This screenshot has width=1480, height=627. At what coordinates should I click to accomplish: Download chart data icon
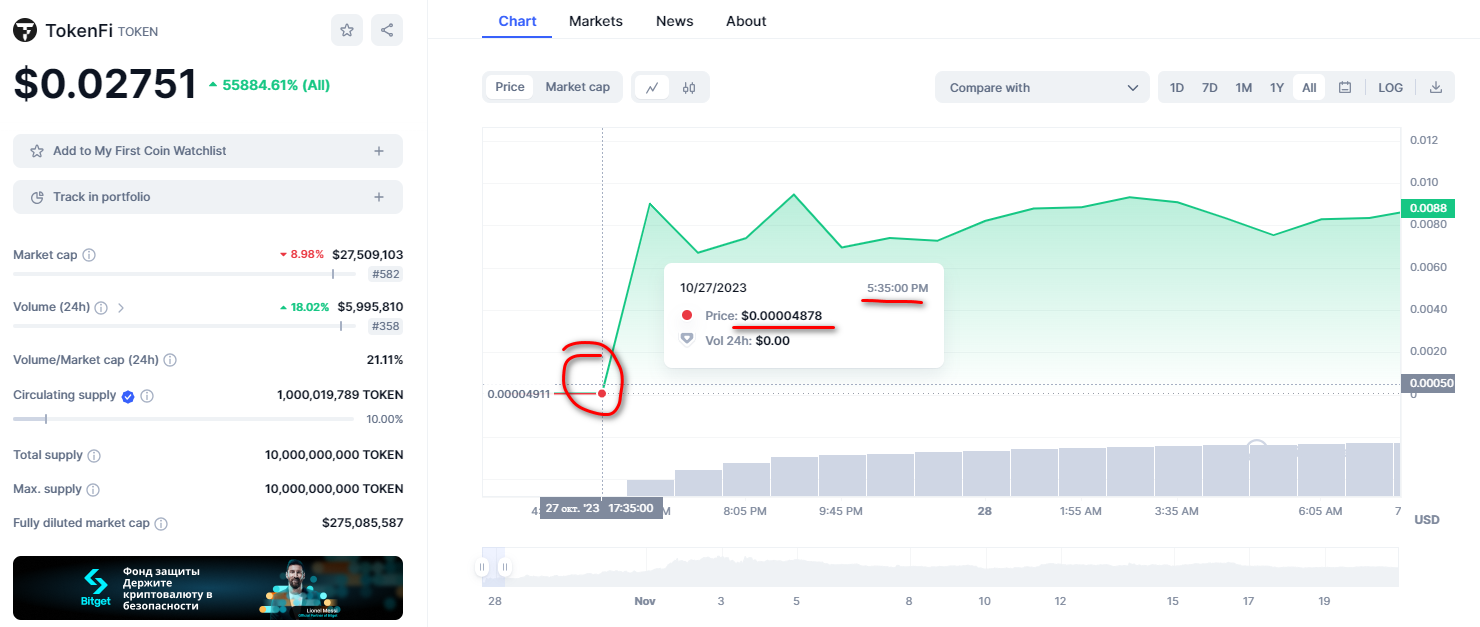(1436, 88)
